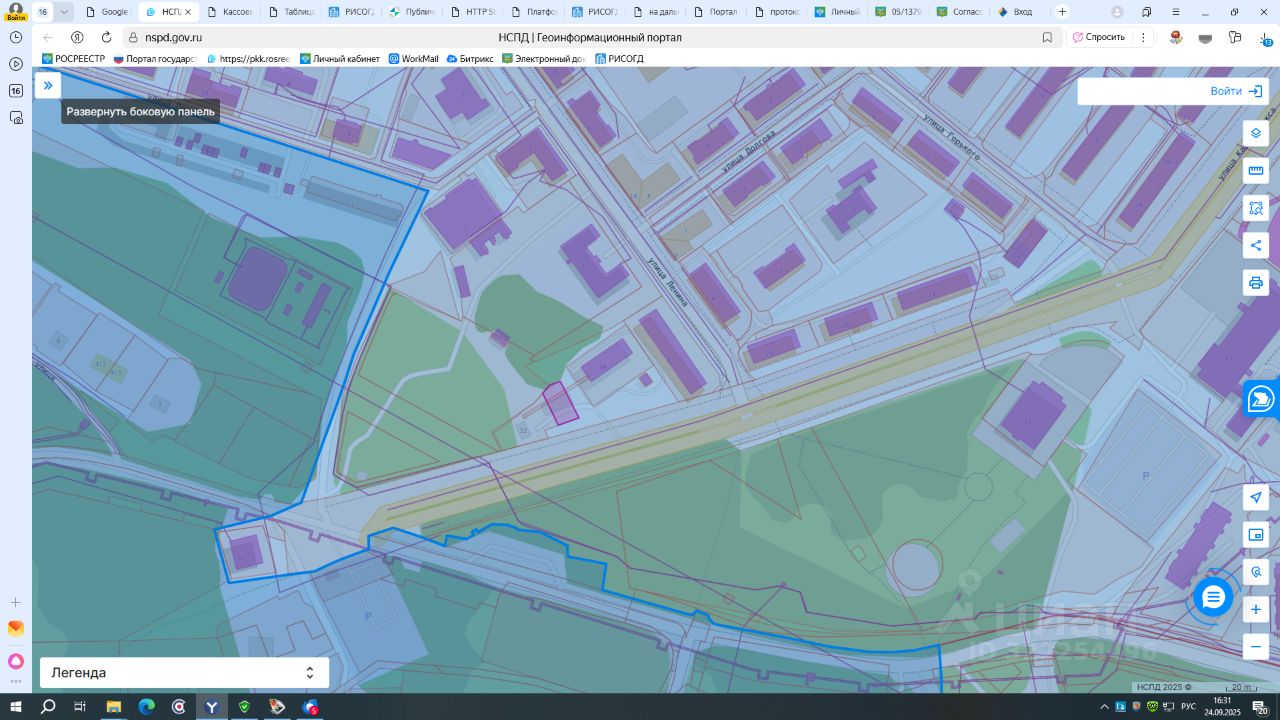Print the current map view
The width and height of the screenshot is (1280, 720).
tap(1256, 282)
